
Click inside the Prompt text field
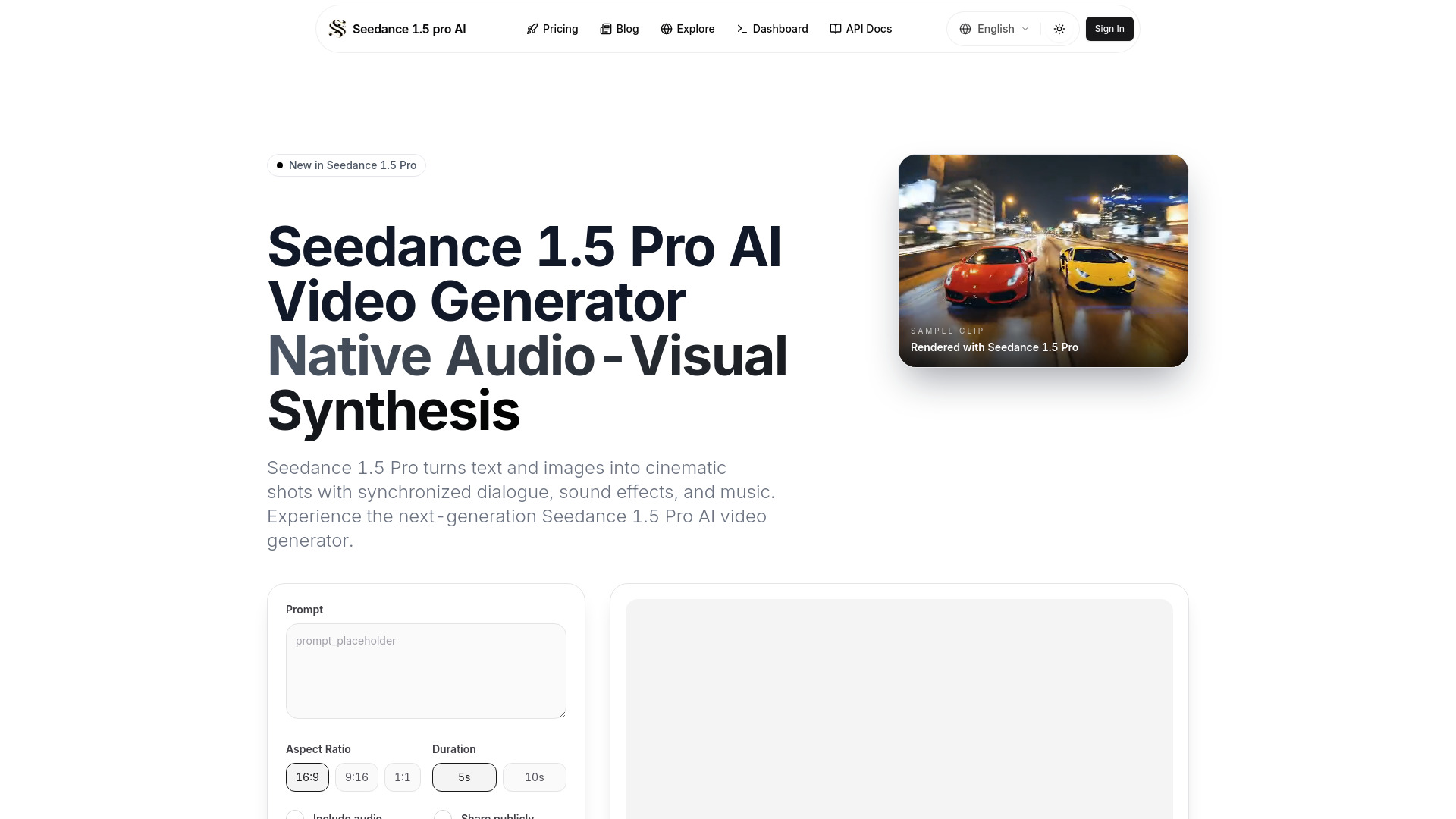click(425, 670)
